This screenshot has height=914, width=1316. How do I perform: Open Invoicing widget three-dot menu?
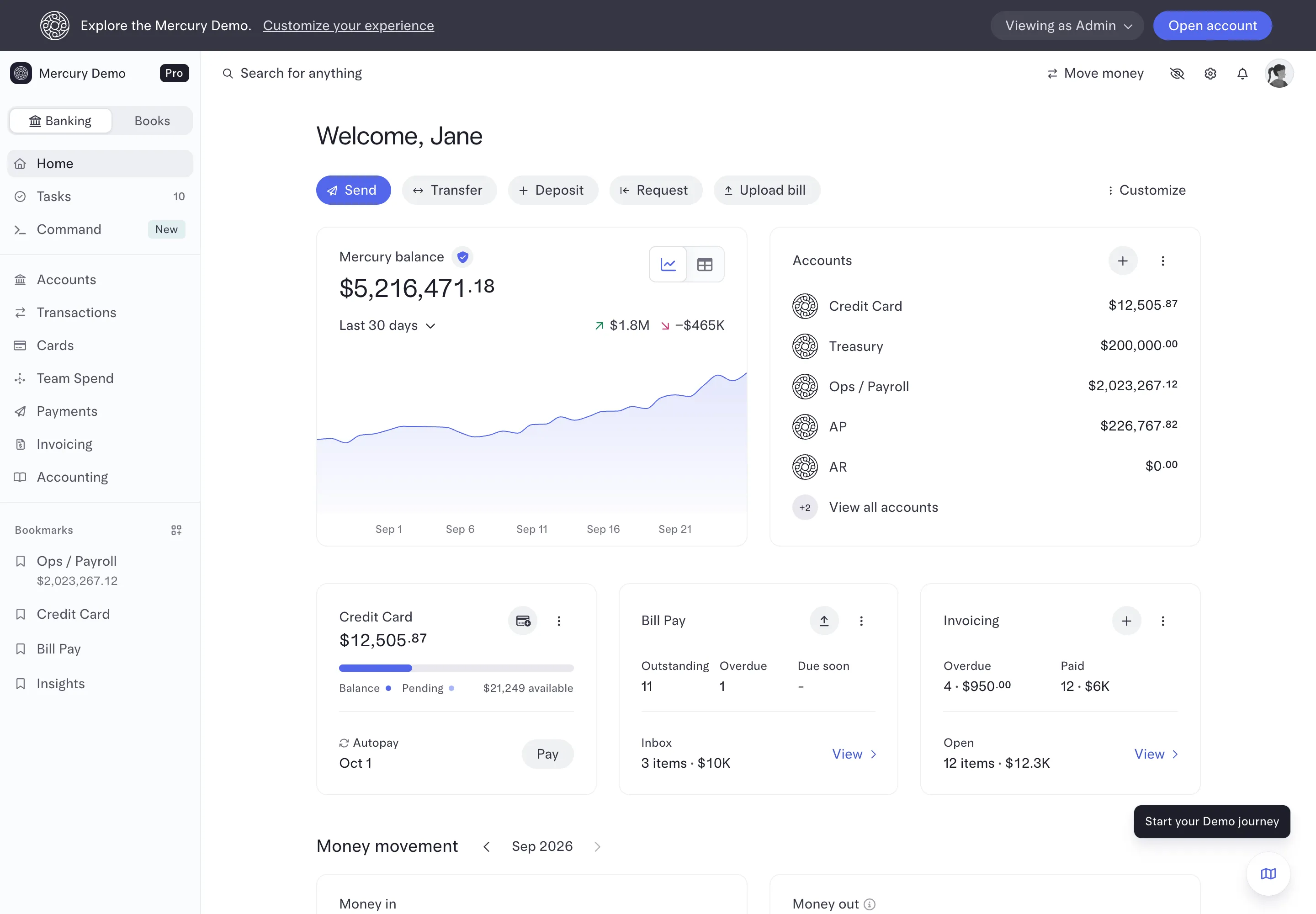coord(1162,621)
